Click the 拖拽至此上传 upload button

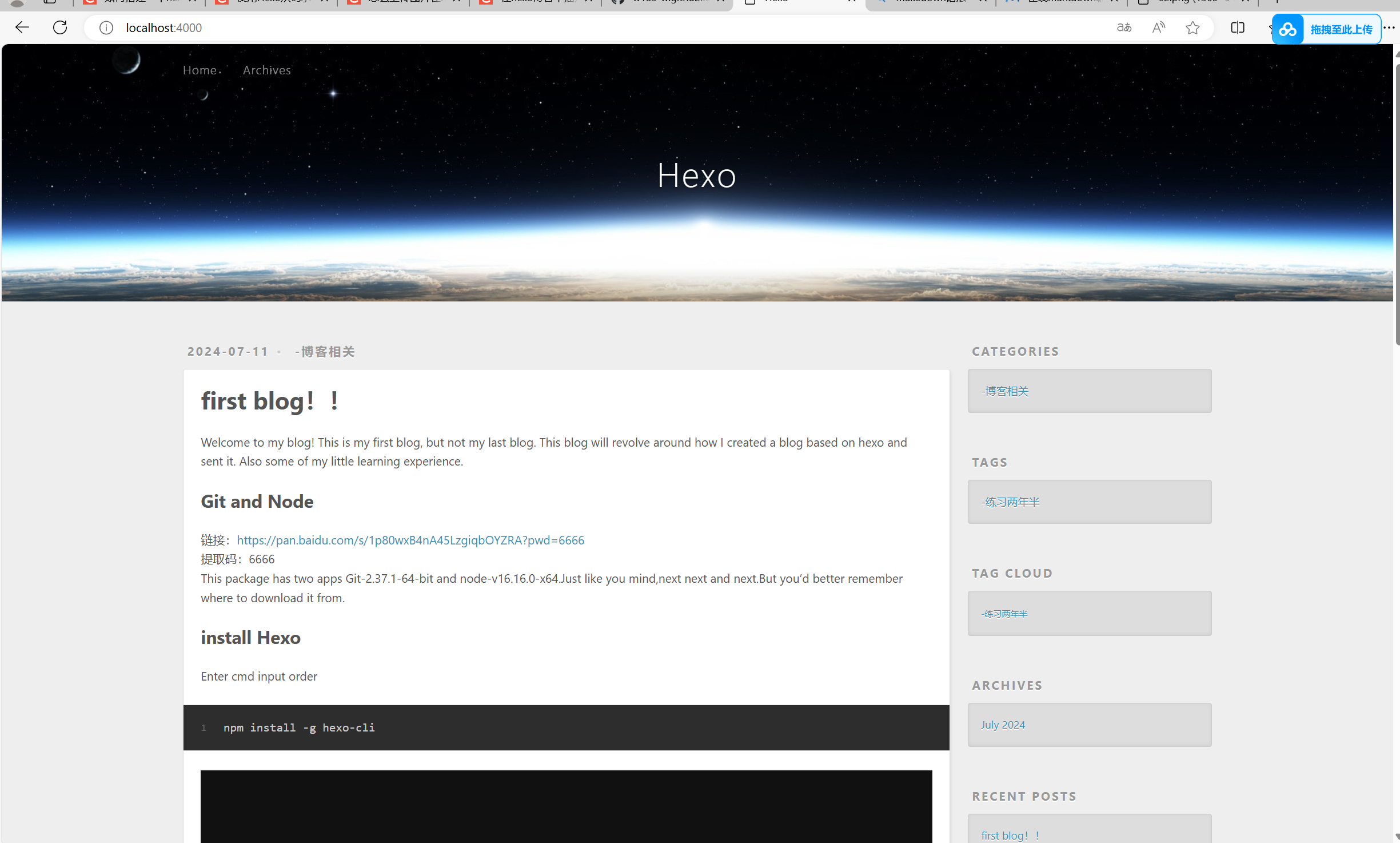tap(1341, 29)
